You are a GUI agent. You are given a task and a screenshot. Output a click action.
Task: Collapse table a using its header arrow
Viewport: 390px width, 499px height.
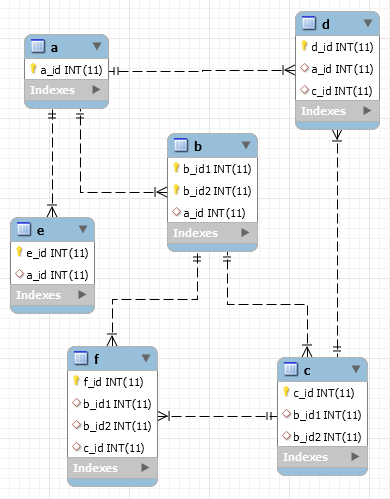97,46
